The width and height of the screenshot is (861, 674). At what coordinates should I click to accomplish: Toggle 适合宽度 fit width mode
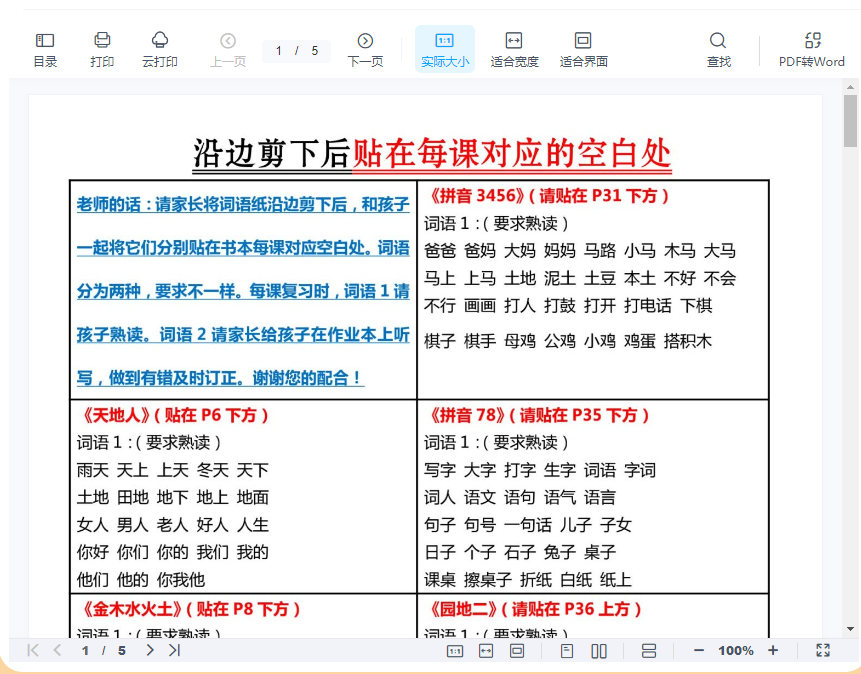click(x=514, y=49)
